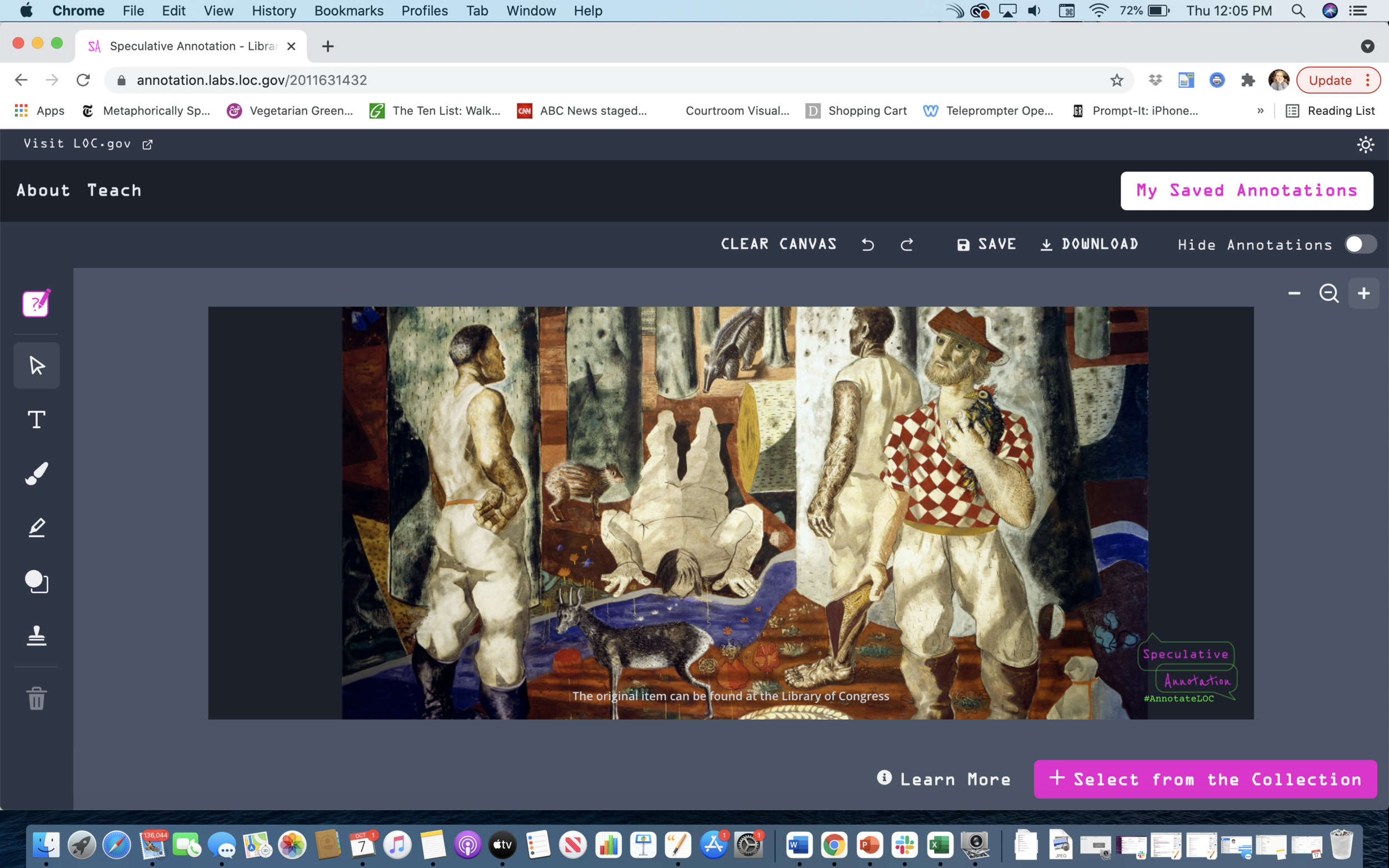Toggle the Hide Annotations switch
This screenshot has height=868, width=1389.
coord(1360,244)
